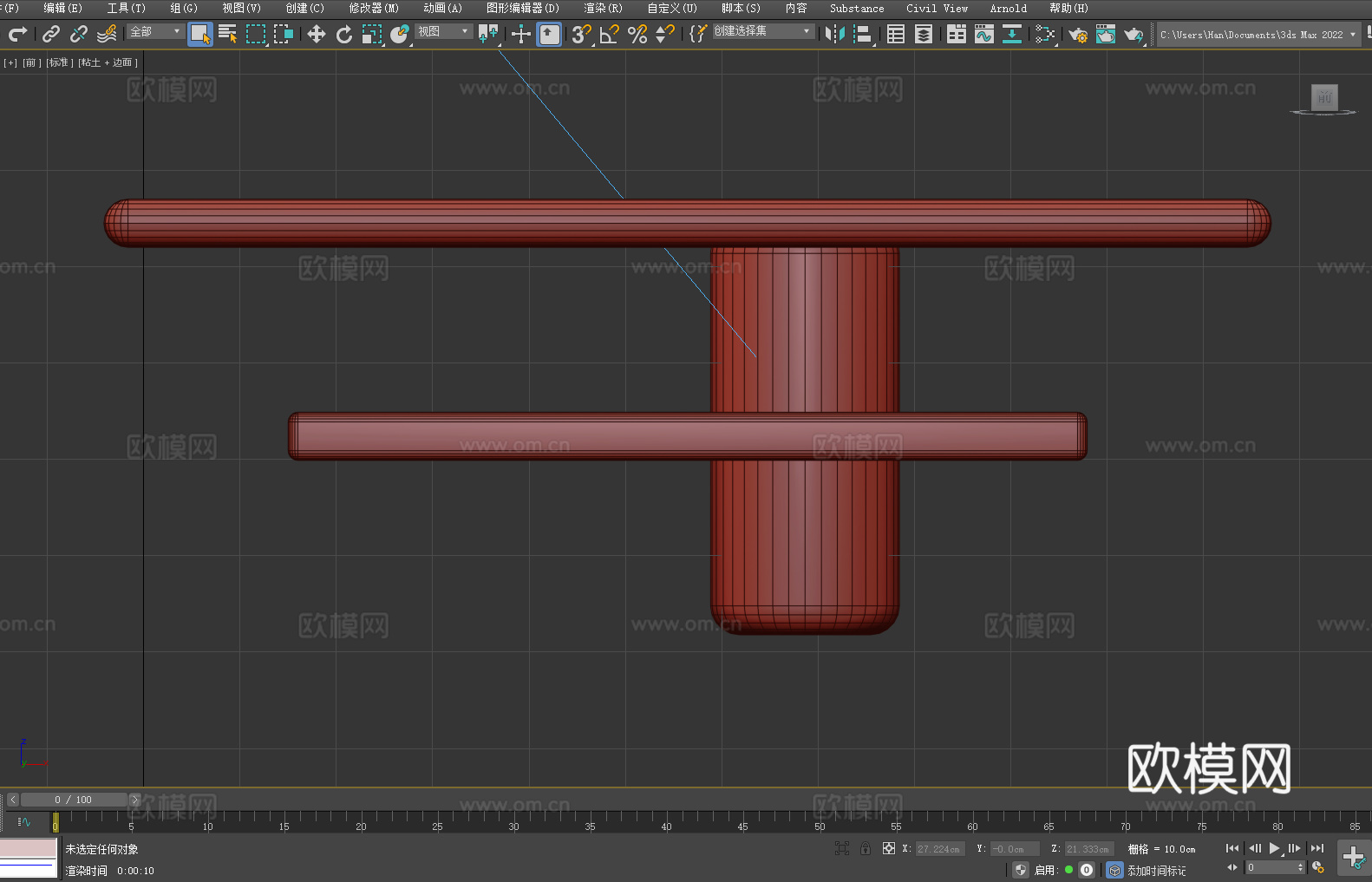
Task: Open the Curve Editor
Action: coord(983,34)
